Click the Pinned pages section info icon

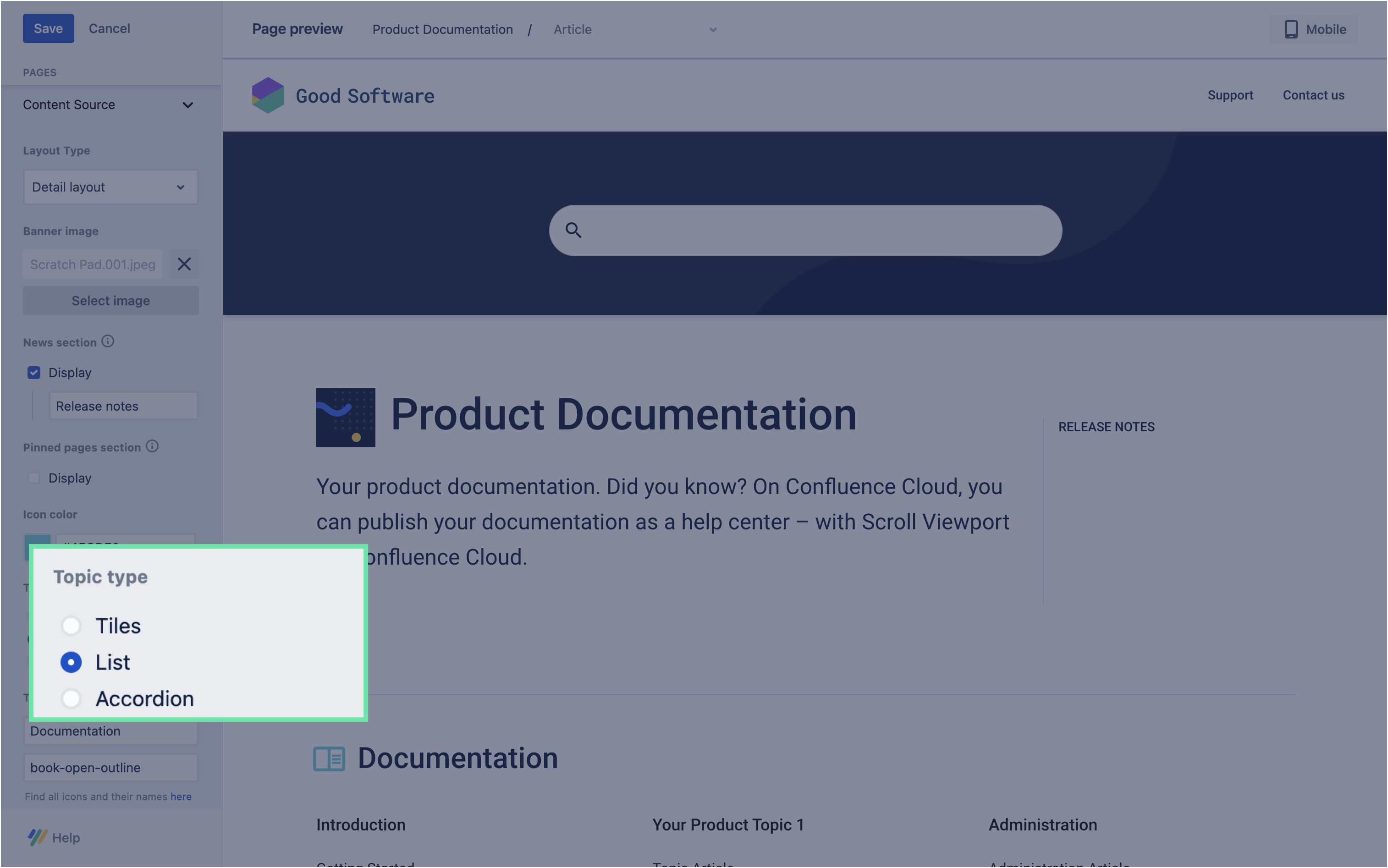(152, 447)
